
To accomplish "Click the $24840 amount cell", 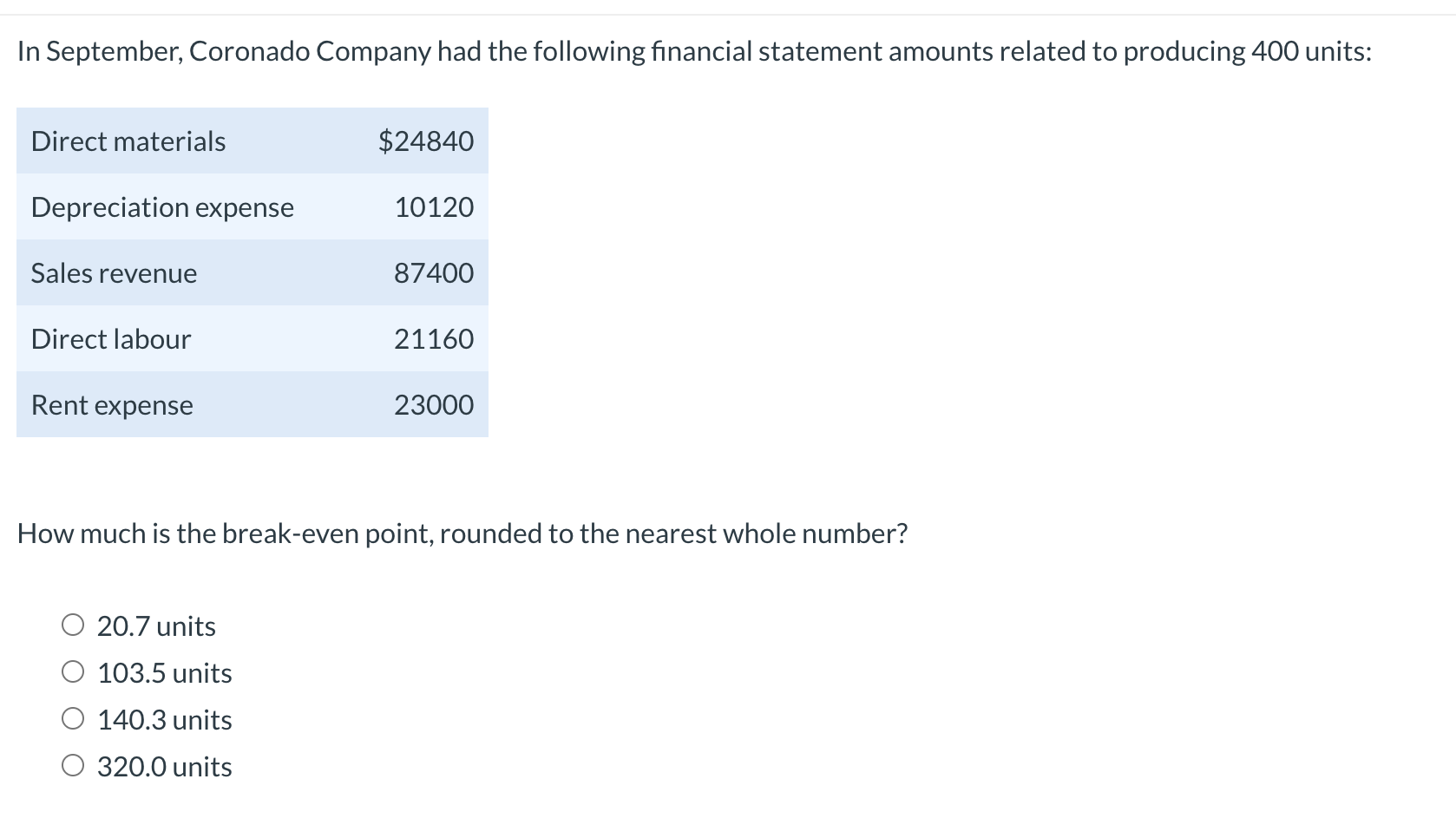I will coord(426,141).
